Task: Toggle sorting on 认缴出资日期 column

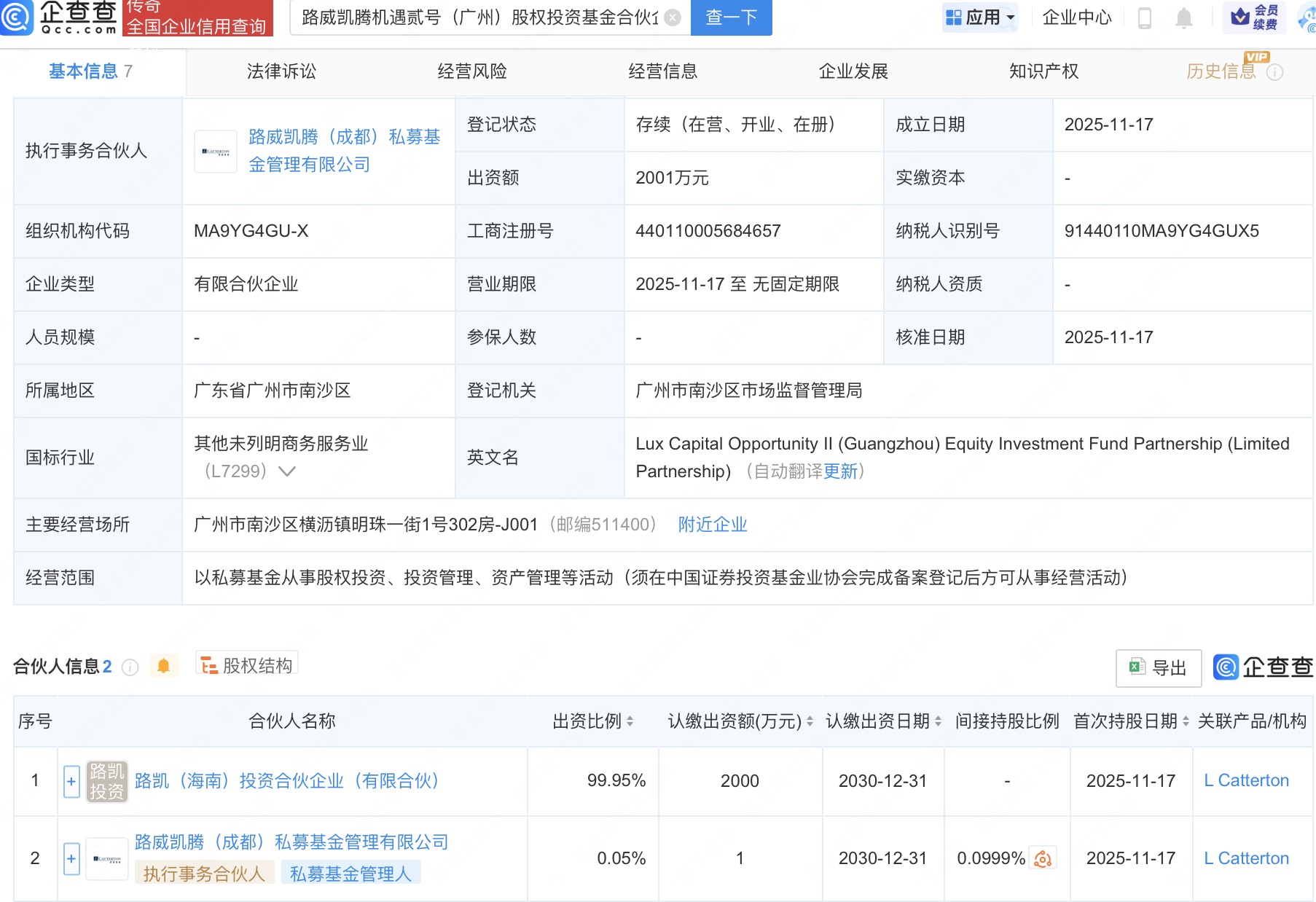Action: point(939,721)
